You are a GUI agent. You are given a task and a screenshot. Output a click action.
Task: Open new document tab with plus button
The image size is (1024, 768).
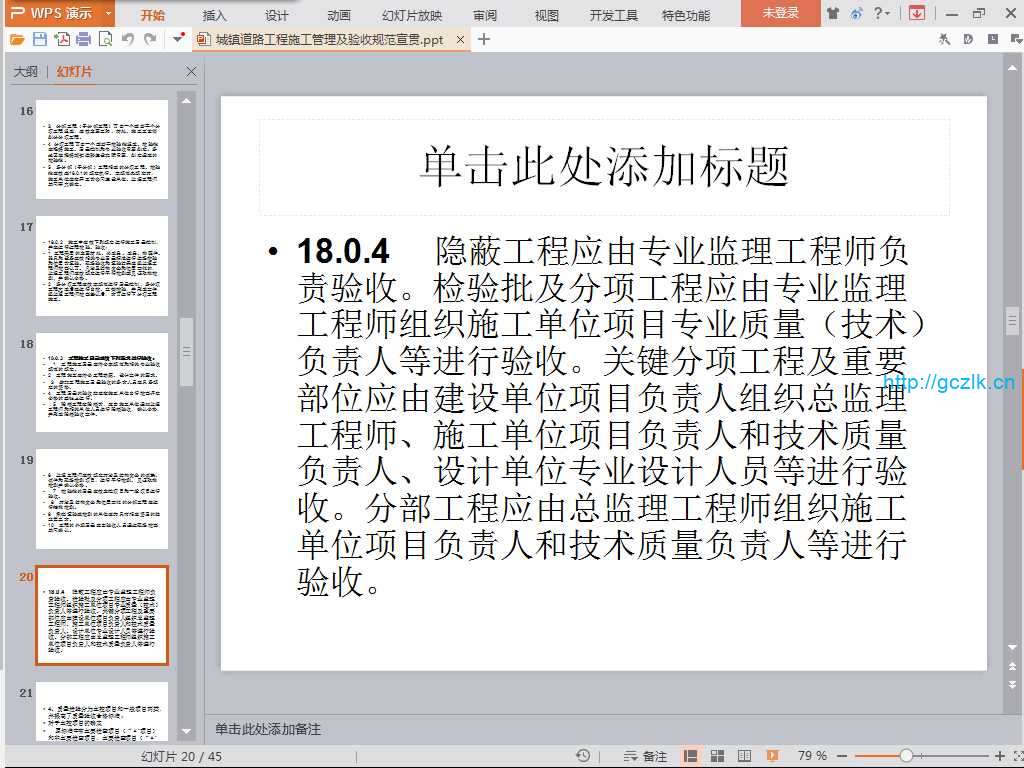[x=484, y=39]
